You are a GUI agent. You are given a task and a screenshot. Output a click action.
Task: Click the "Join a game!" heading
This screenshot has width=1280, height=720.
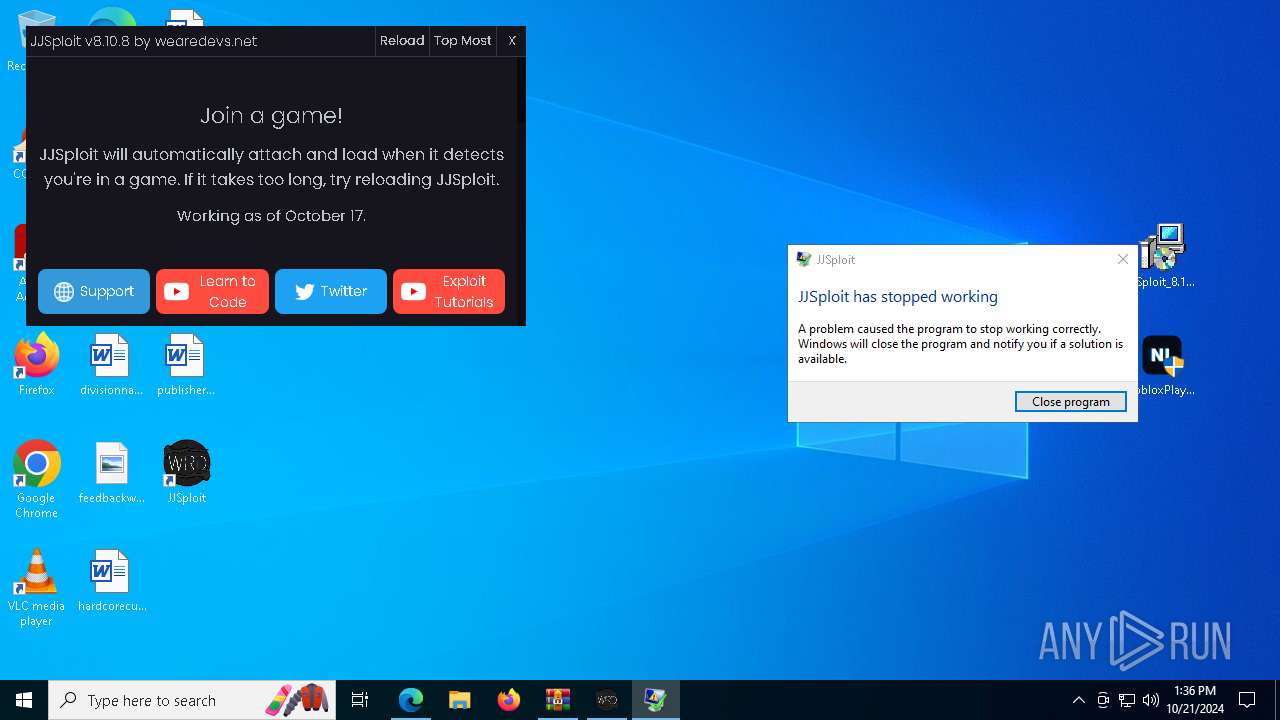pos(271,115)
